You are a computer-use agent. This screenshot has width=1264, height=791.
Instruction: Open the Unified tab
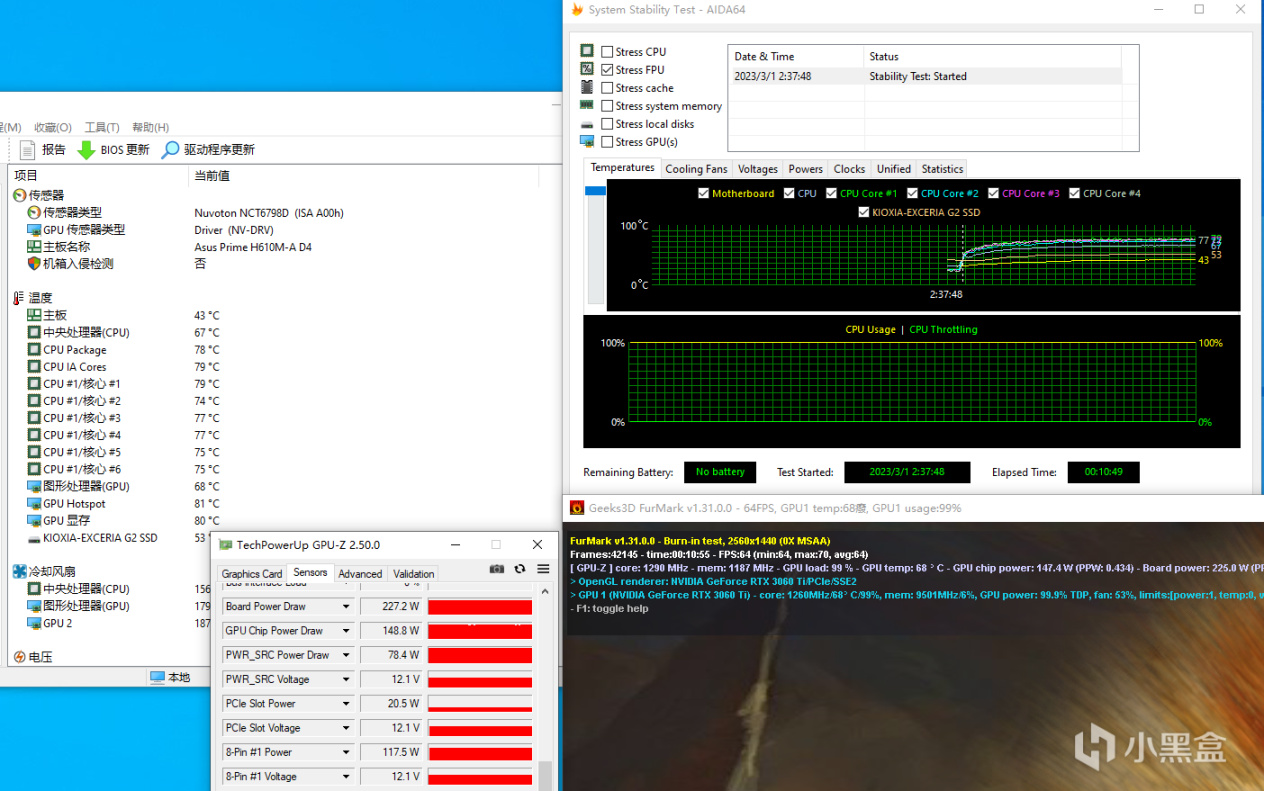893,169
